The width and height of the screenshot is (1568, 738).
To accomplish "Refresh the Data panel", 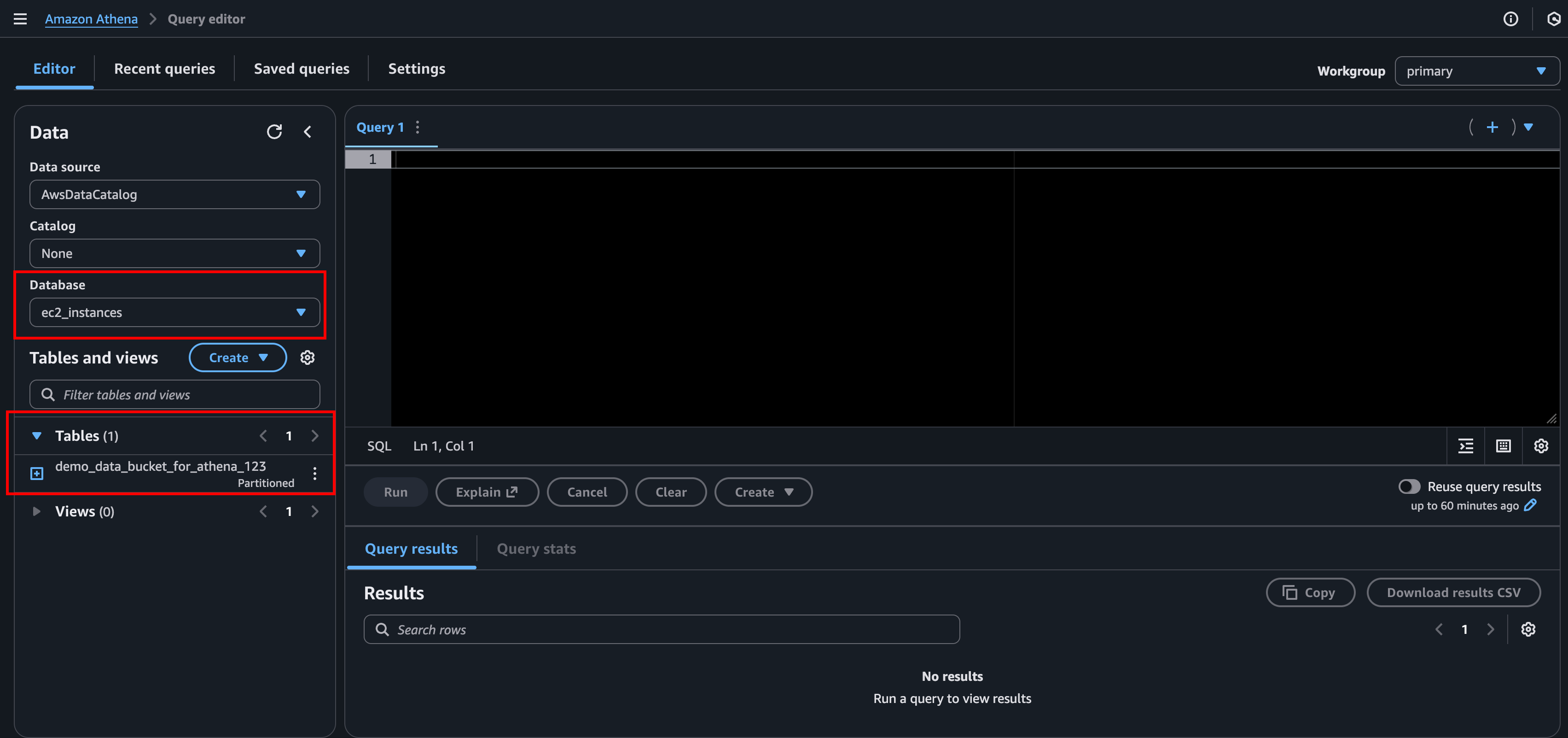I will pyautogui.click(x=274, y=132).
